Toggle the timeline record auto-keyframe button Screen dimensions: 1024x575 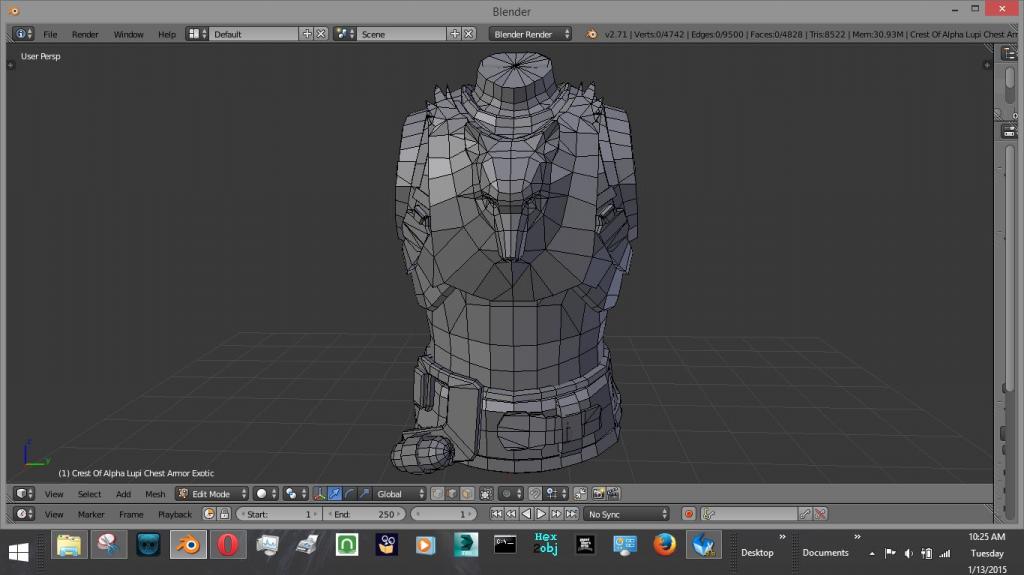coord(688,514)
